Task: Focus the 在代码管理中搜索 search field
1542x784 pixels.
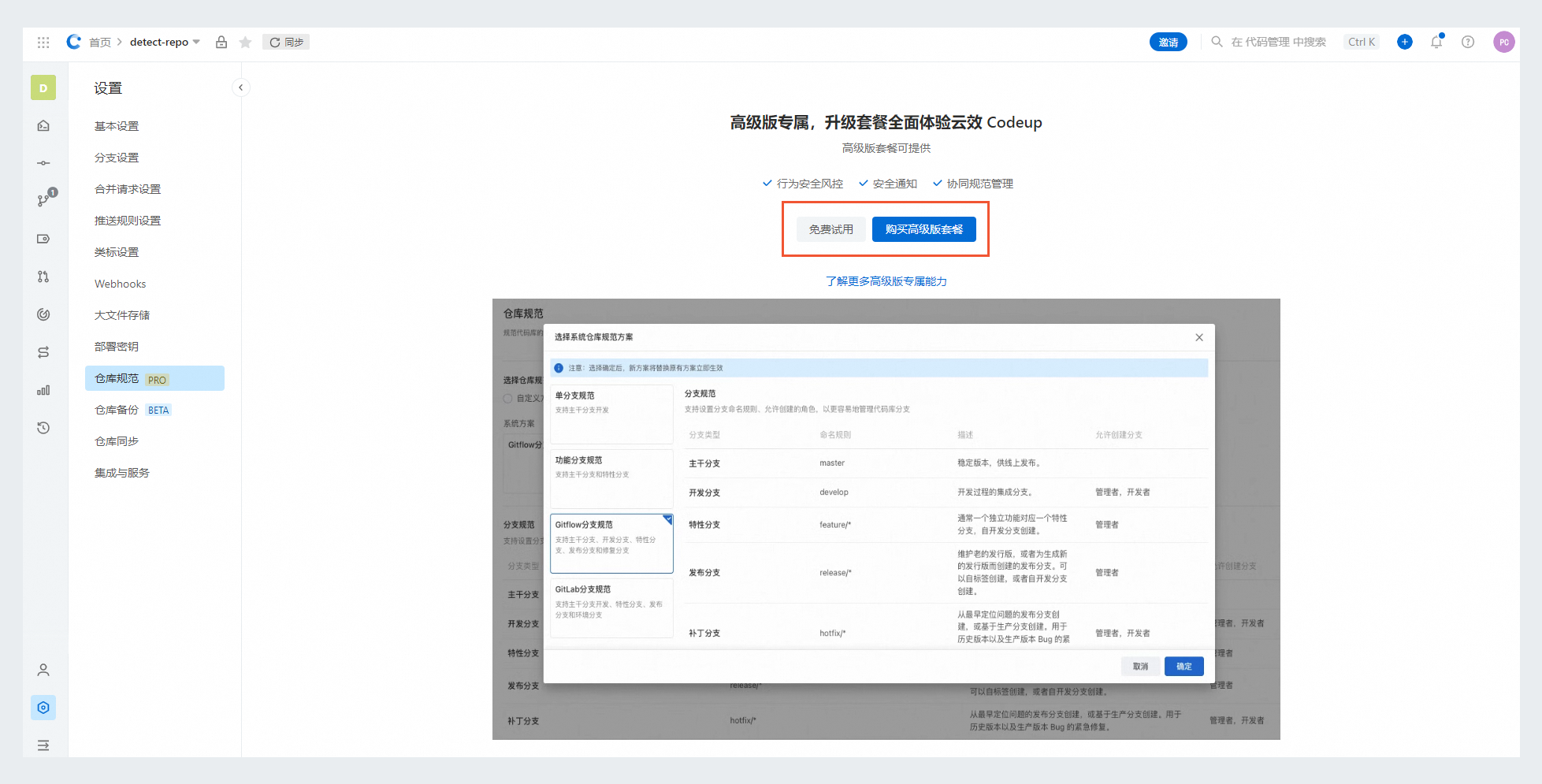Action: [x=1278, y=42]
